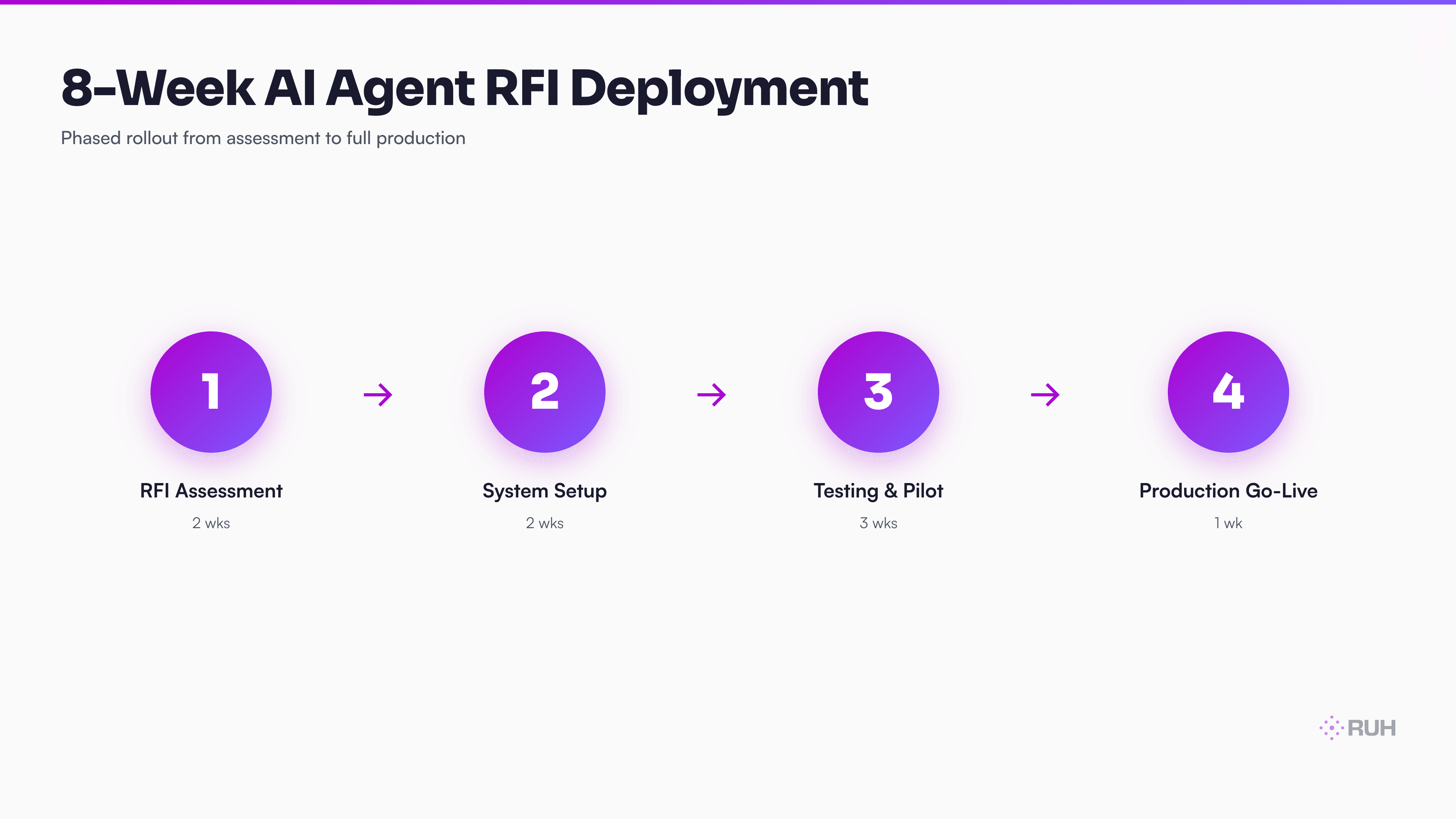This screenshot has width=1456, height=819.
Task: Click the '3 wks' duration text
Action: (x=879, y=523)
